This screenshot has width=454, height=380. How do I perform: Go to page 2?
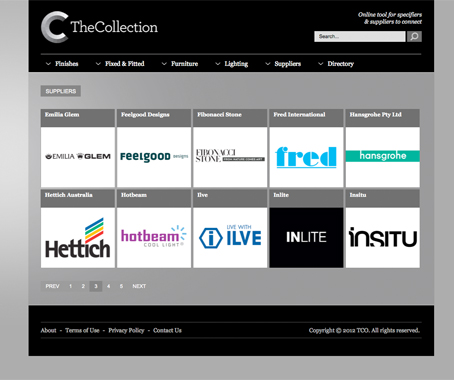[x=83, y=286]
